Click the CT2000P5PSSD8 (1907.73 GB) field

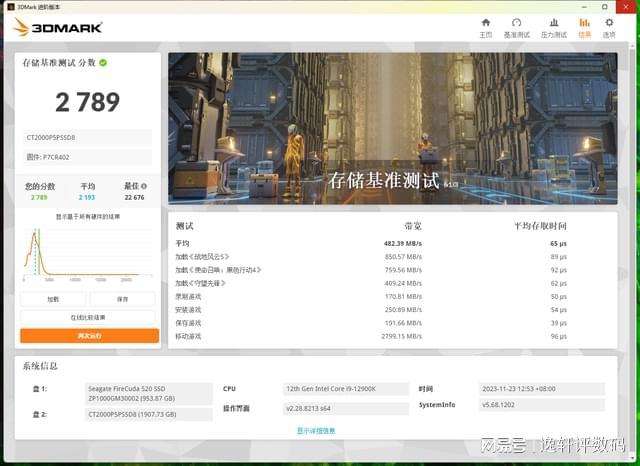coord(149,414)
